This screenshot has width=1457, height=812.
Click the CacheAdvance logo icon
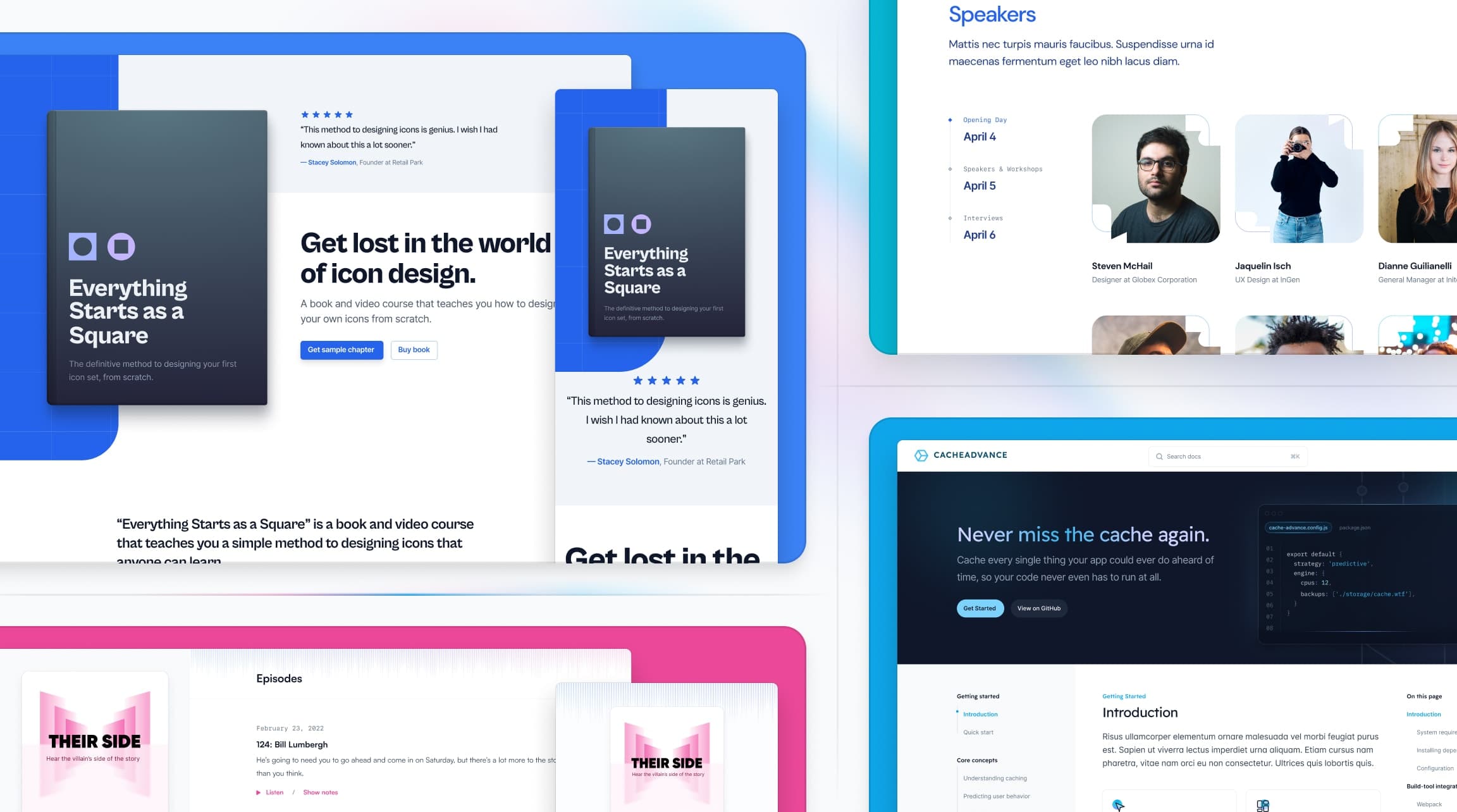[919, 455]
